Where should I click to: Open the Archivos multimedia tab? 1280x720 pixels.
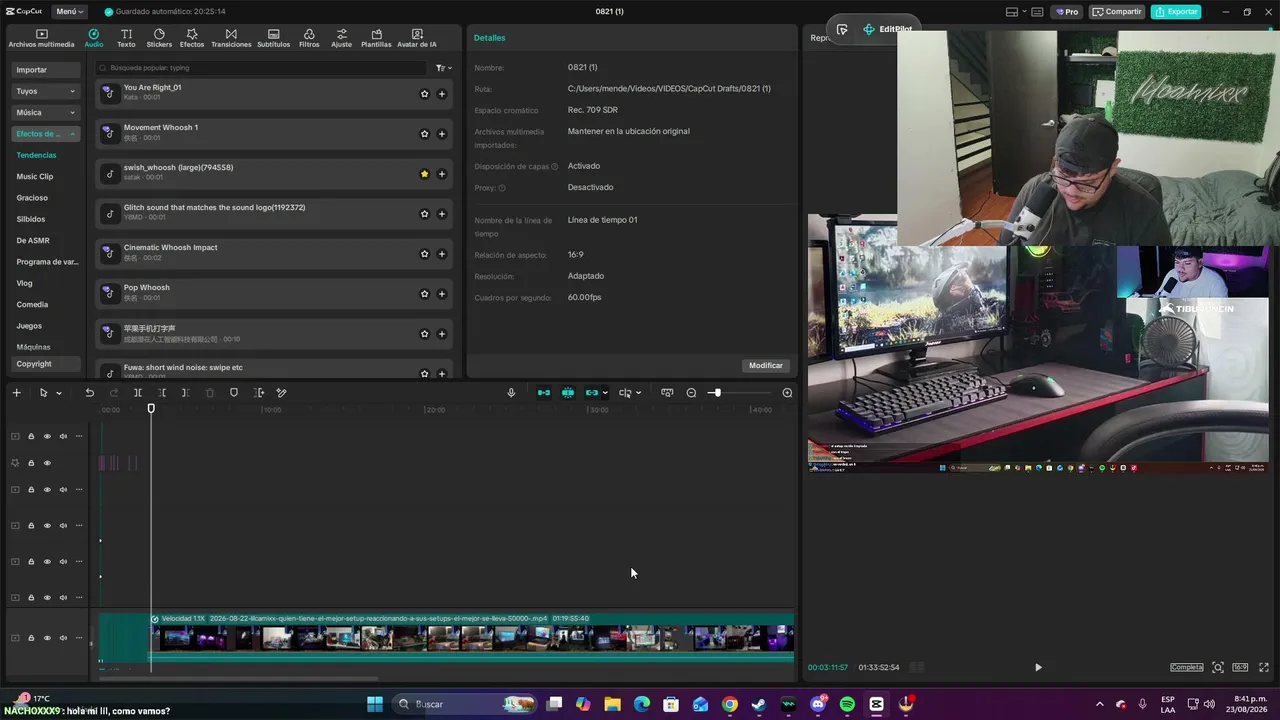click(x=41, y=38)
